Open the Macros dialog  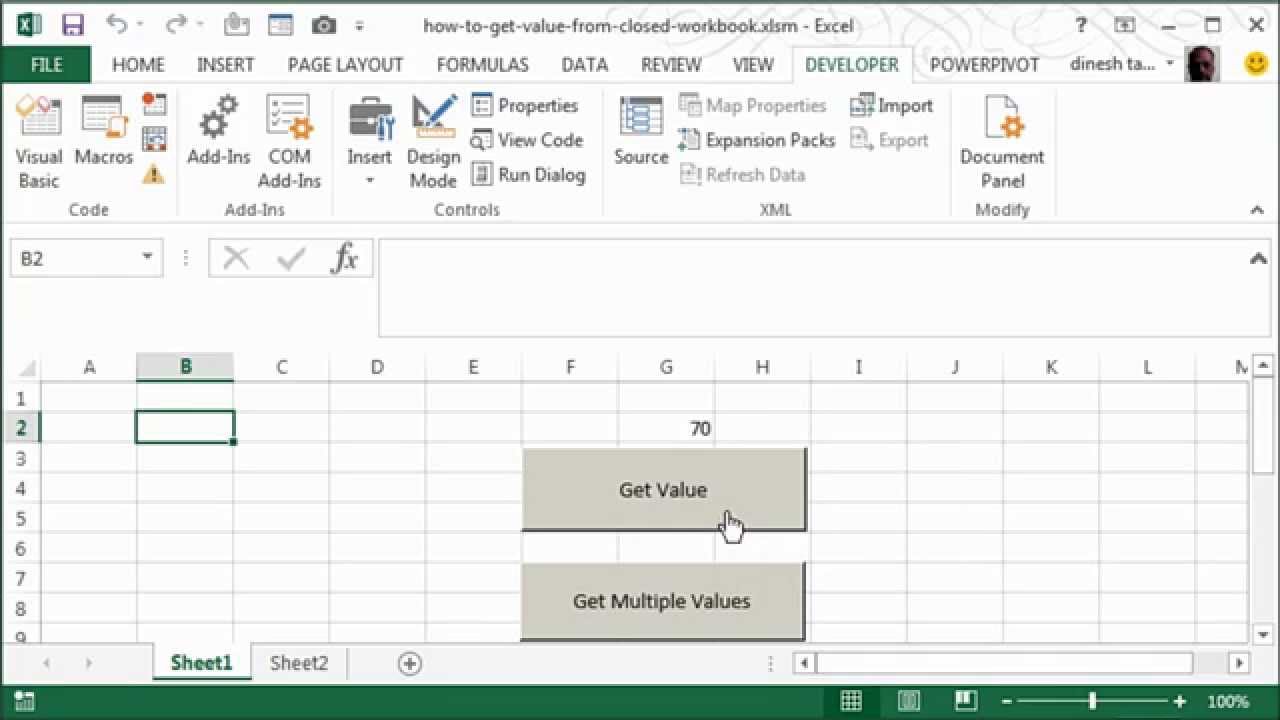click(x=103, y=141)
